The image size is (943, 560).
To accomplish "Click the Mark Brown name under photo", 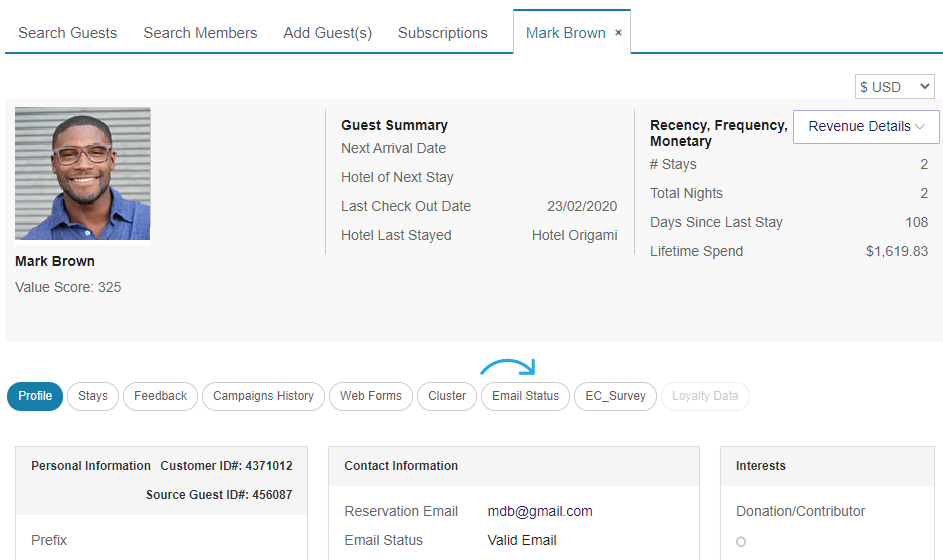I will click(x=55, y=261).
